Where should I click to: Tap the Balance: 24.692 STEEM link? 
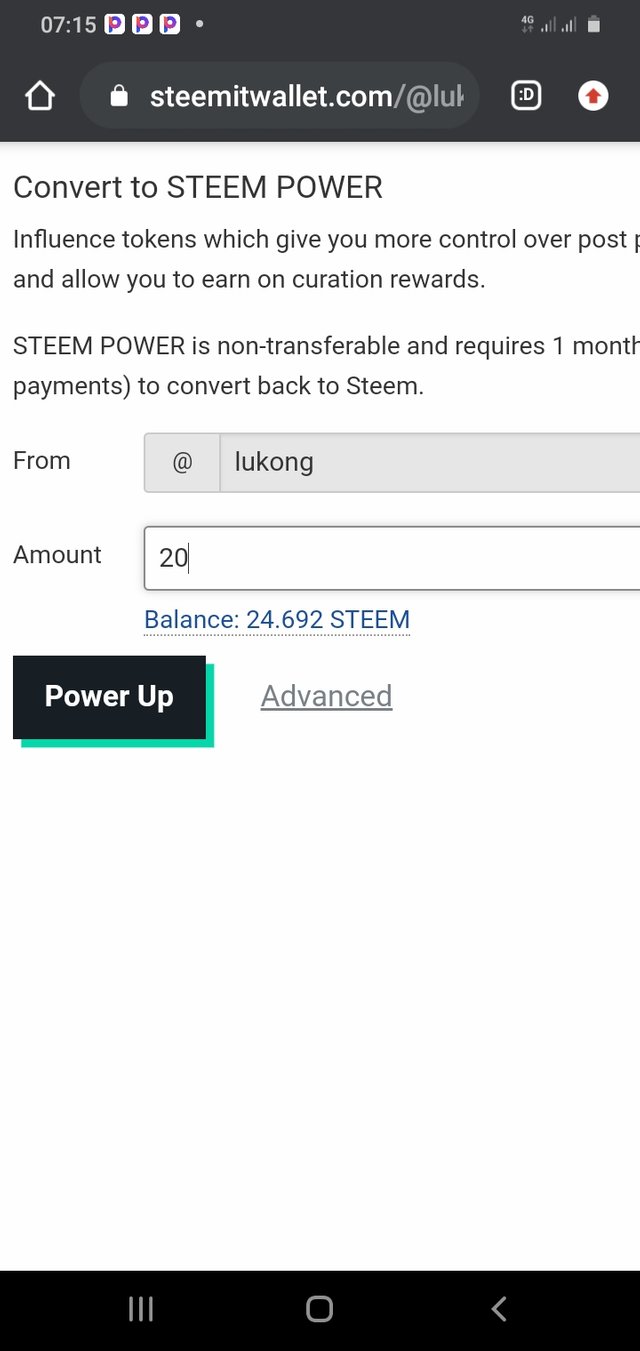[x=276, y=619]
